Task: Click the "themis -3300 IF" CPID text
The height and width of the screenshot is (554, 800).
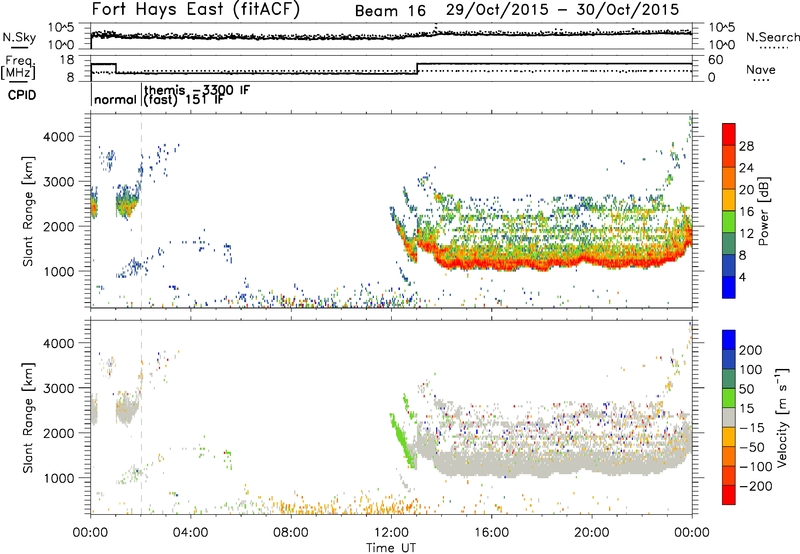Action: coord(197,90)
